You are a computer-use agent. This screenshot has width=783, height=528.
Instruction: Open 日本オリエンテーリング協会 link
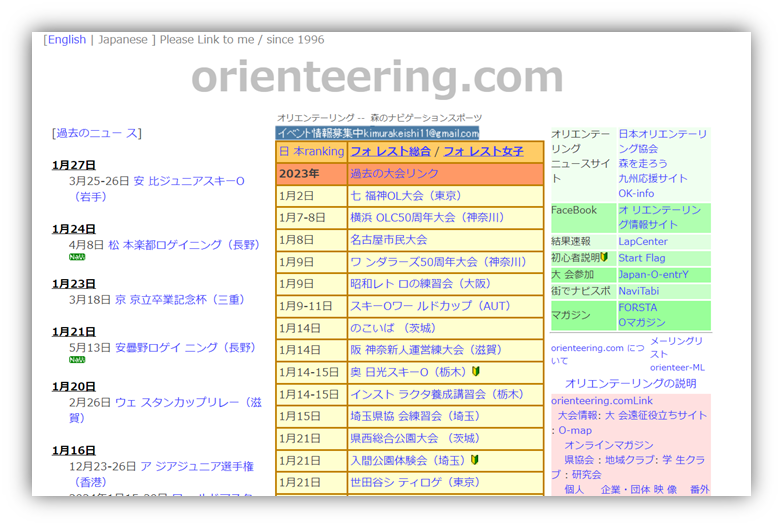[x=663, y=141]
